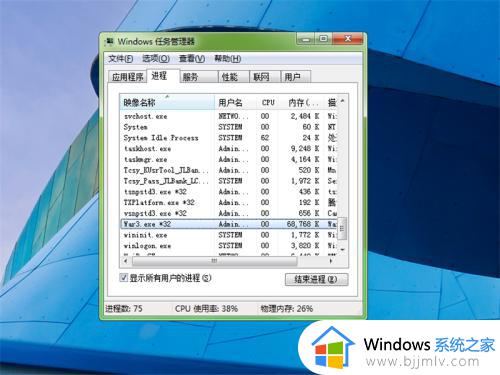Click the 68,768 K memory value
500x375 pixels.
point(303,224)
